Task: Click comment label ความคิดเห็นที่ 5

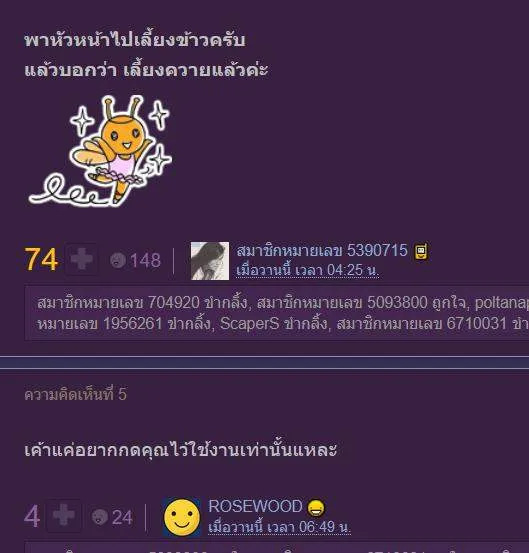Action: point(75,394)
